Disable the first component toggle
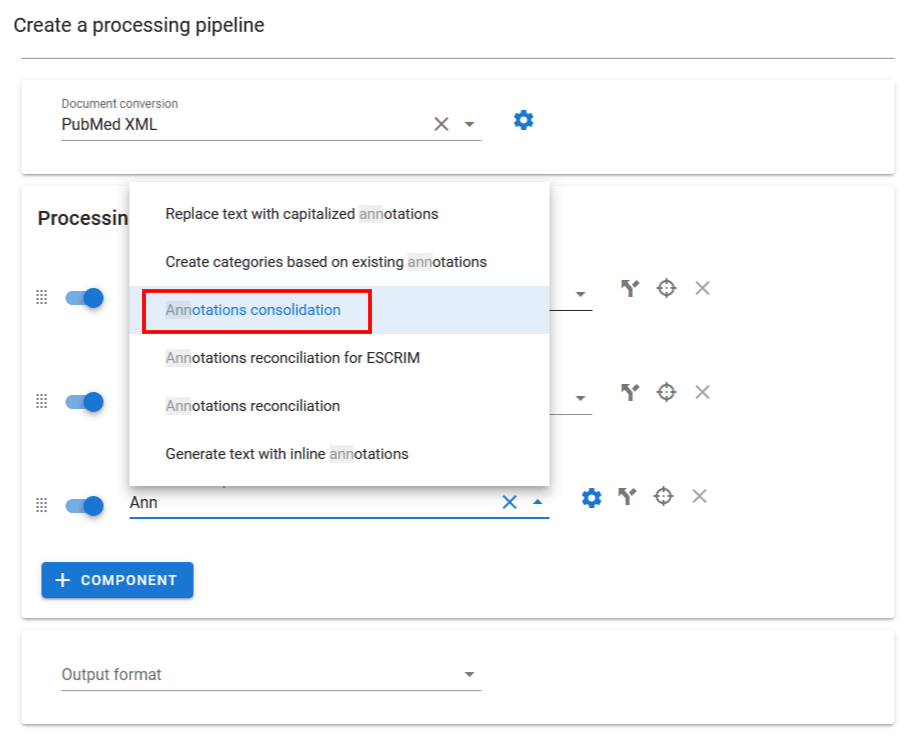 pyautogui.click(x=85, y=298)
